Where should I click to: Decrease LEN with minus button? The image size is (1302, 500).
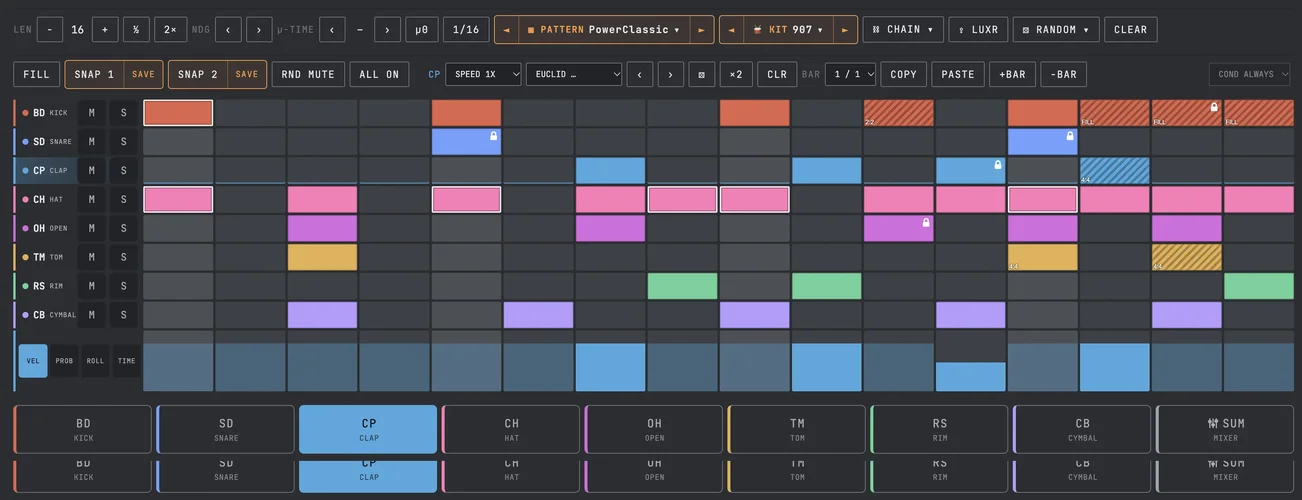pos(50,29)
